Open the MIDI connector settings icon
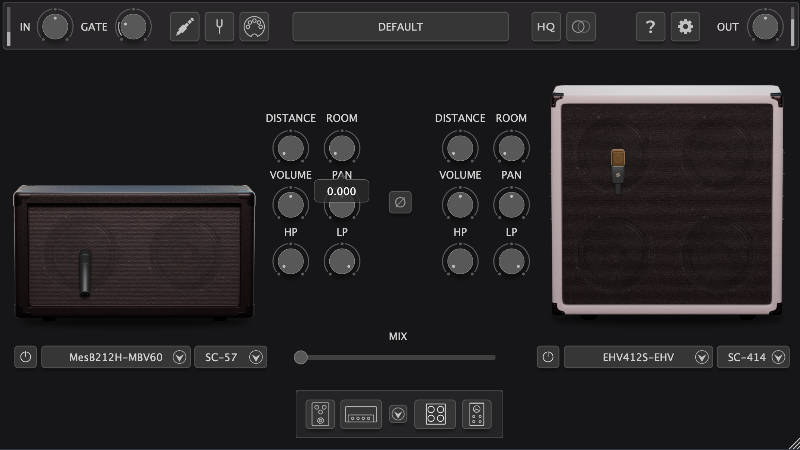 coord(254,27)
